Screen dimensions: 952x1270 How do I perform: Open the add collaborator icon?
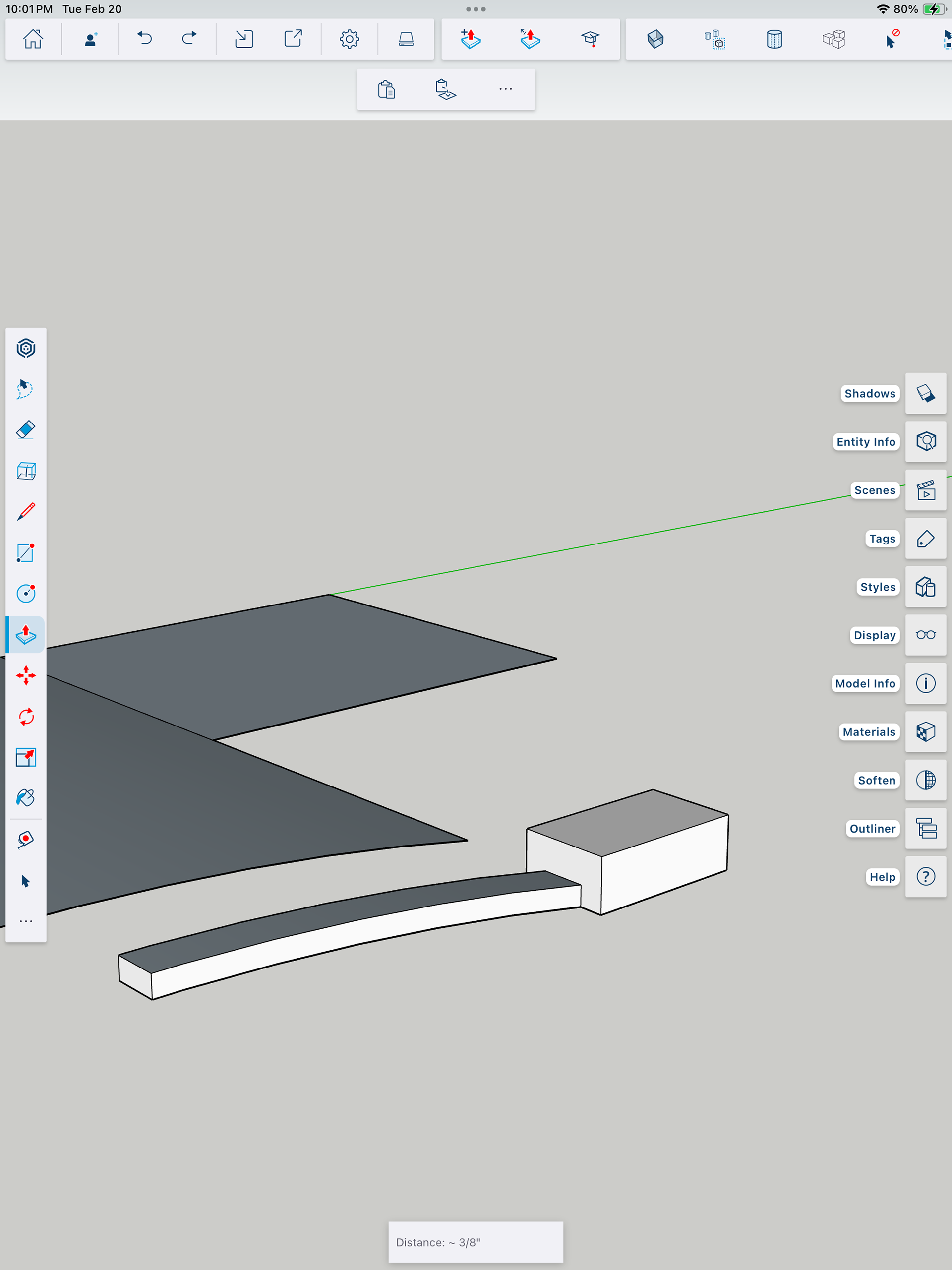tap(91, 39)
